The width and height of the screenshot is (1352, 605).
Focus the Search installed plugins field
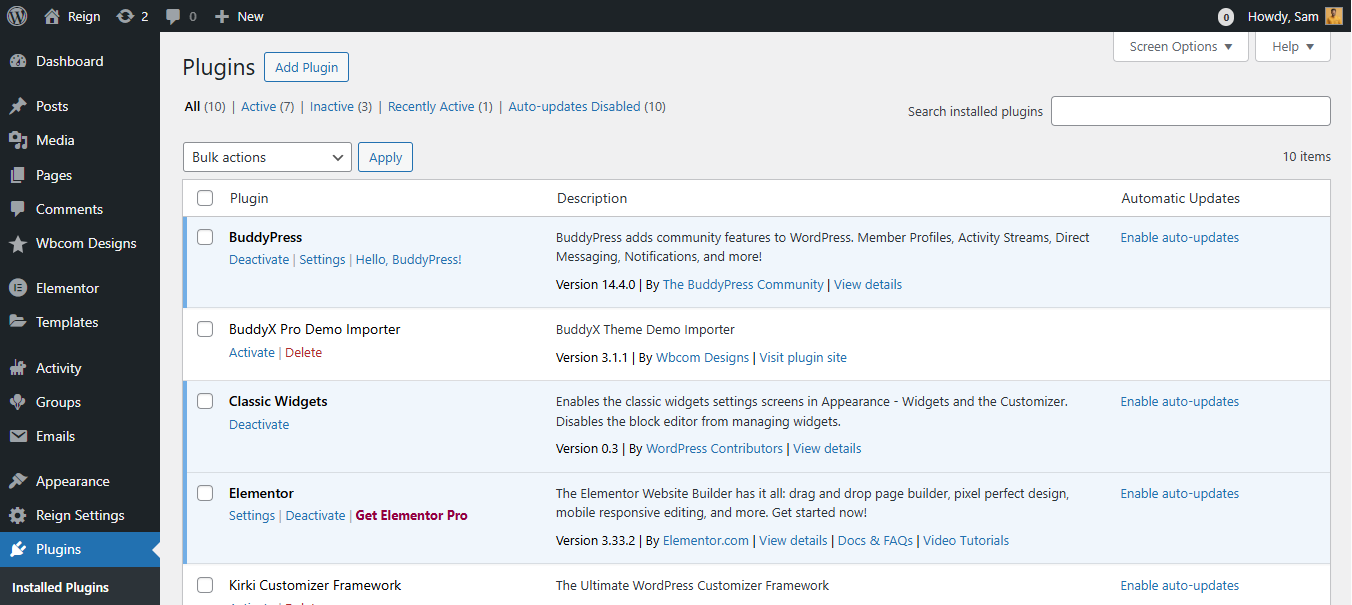[1190, 111]
